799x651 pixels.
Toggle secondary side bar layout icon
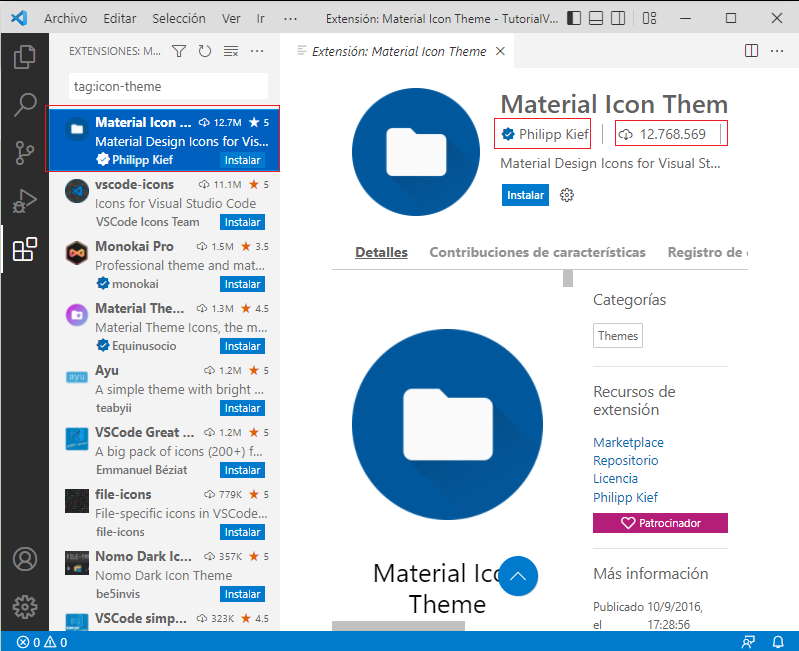618,18
